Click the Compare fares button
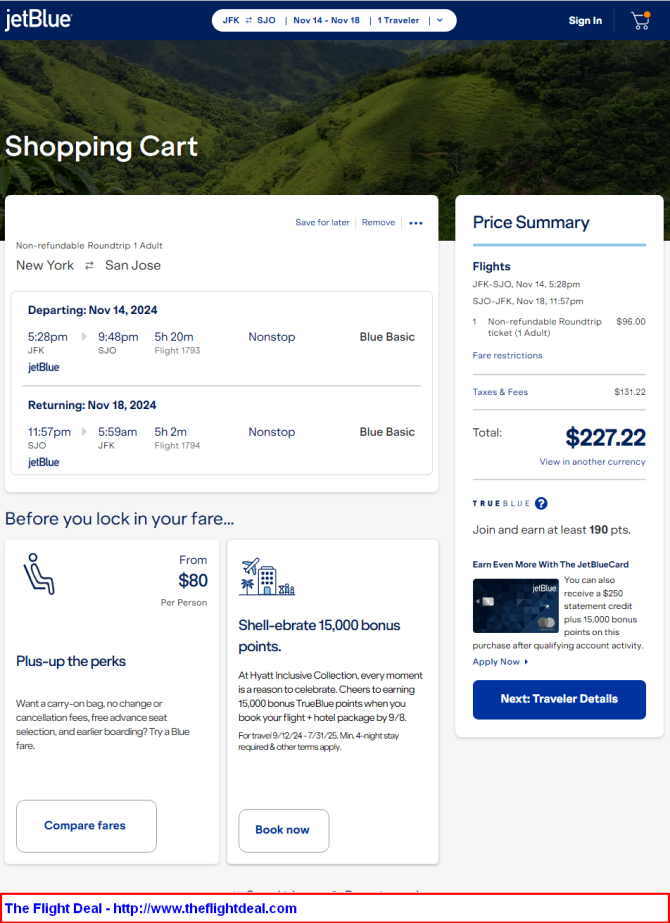 pyautogui.click(x=86, y=826)
